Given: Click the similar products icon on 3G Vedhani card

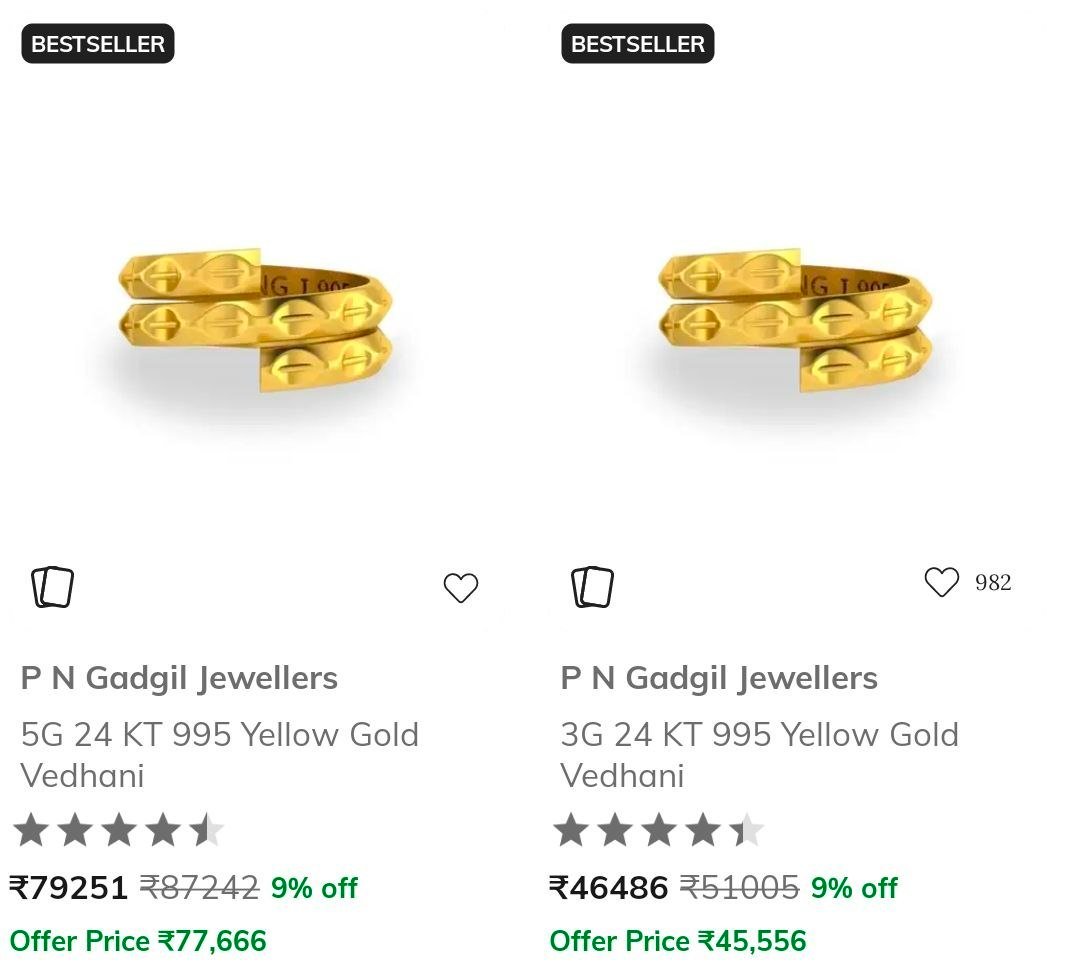Looking at the screenshot, I should tap(595, 586).
